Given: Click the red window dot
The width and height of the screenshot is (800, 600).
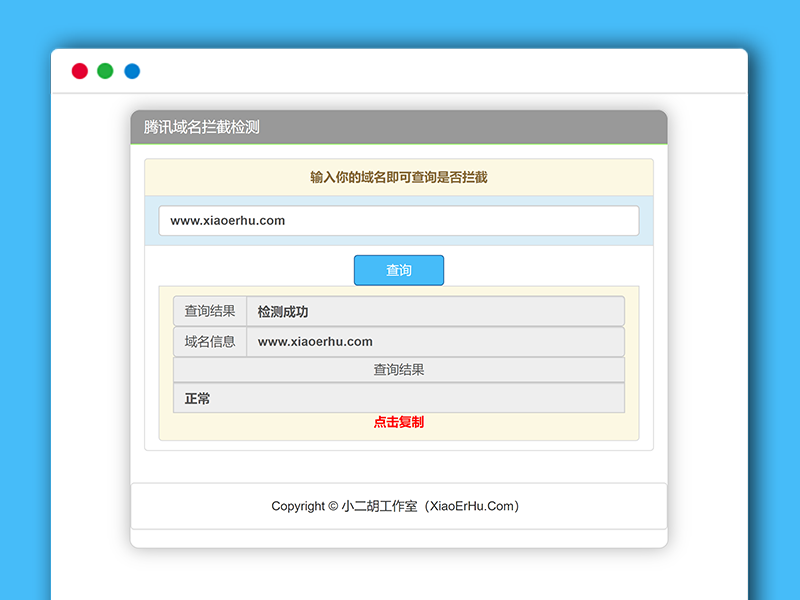Looking at the screenshot, I should [80, 71].
